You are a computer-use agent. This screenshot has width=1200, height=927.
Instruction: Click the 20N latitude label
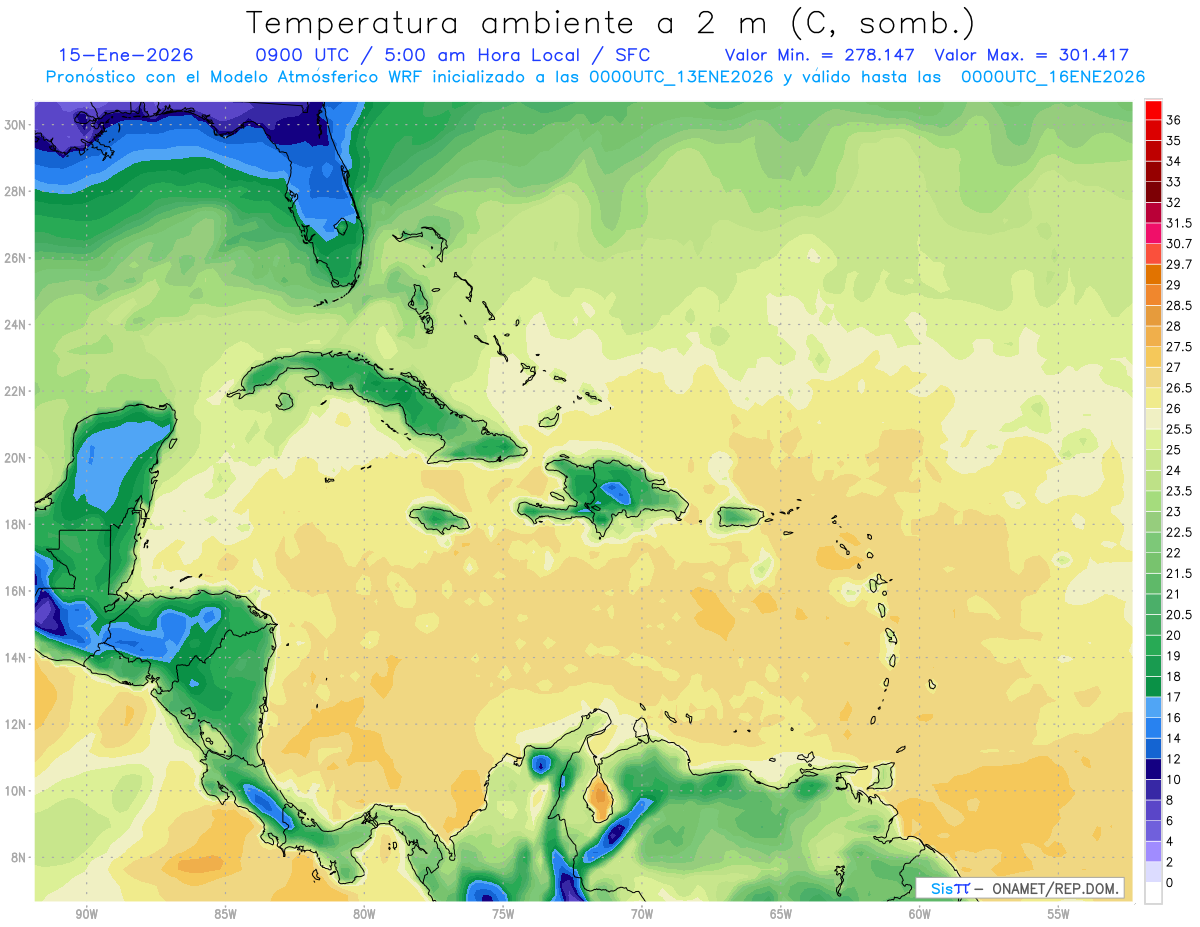click(15, 458)
